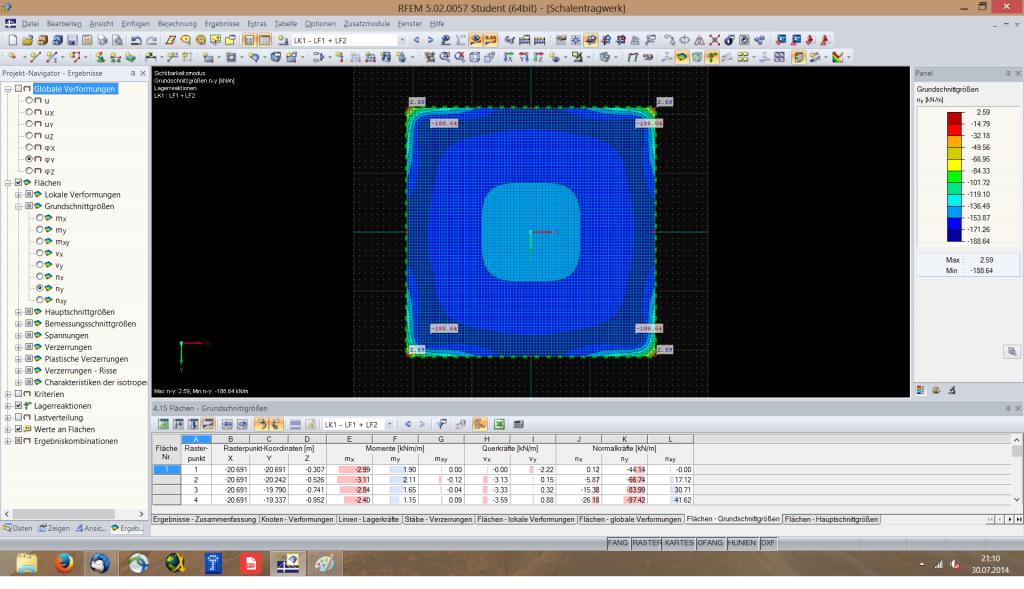Click the Save floppy-disk icon
This screenshot has width=1024, height=589.
(x=72, y=40)
